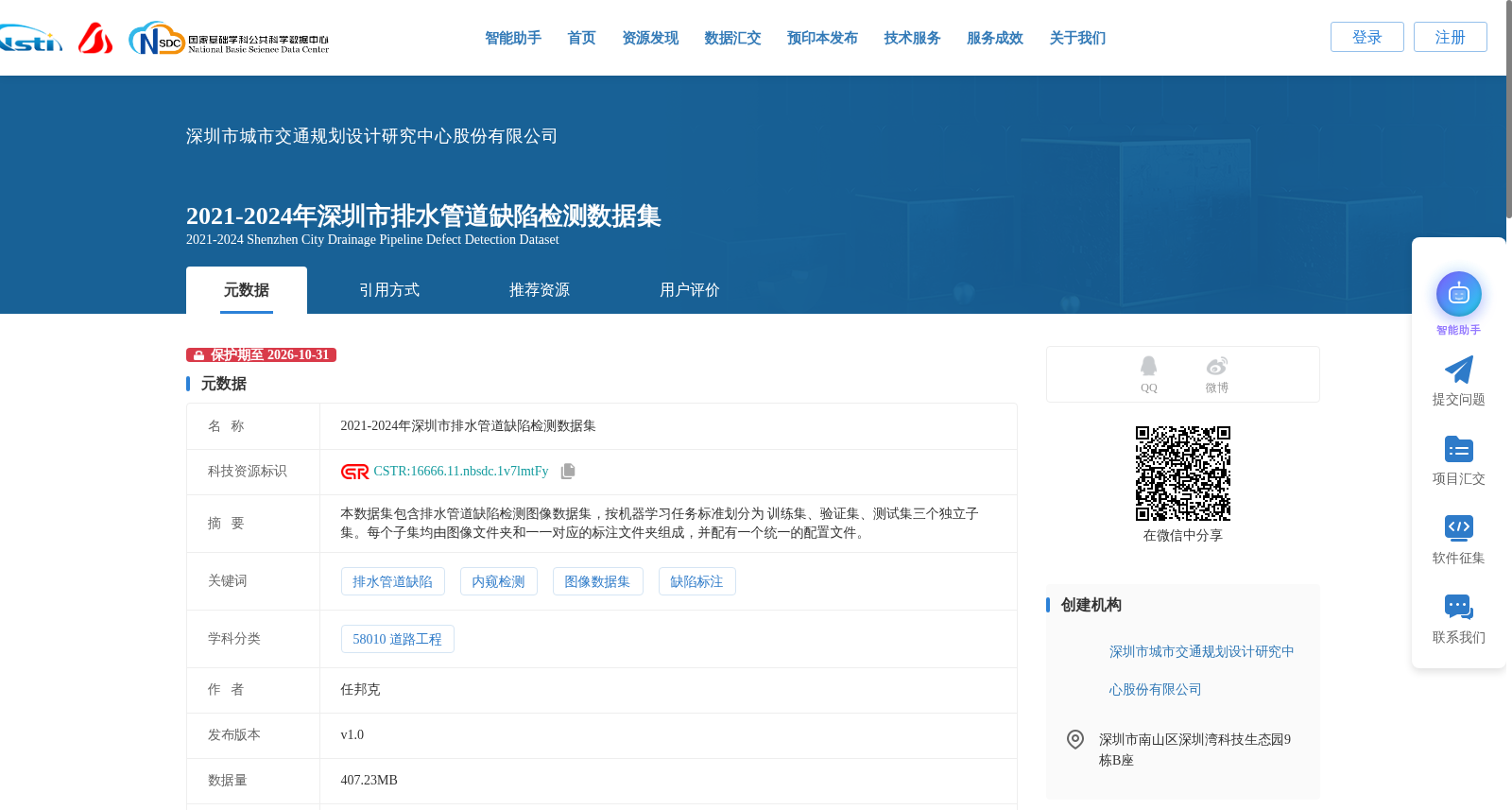This screenshot has height=810, width=1512.
Task: Open the 软件征集 code icon
Action: click(x=1458, y=527)
